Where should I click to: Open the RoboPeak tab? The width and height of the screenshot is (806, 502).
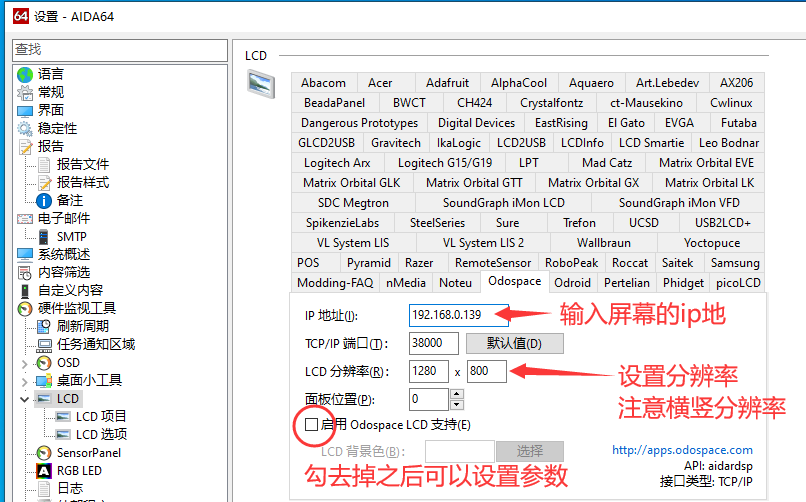[571, 263]
